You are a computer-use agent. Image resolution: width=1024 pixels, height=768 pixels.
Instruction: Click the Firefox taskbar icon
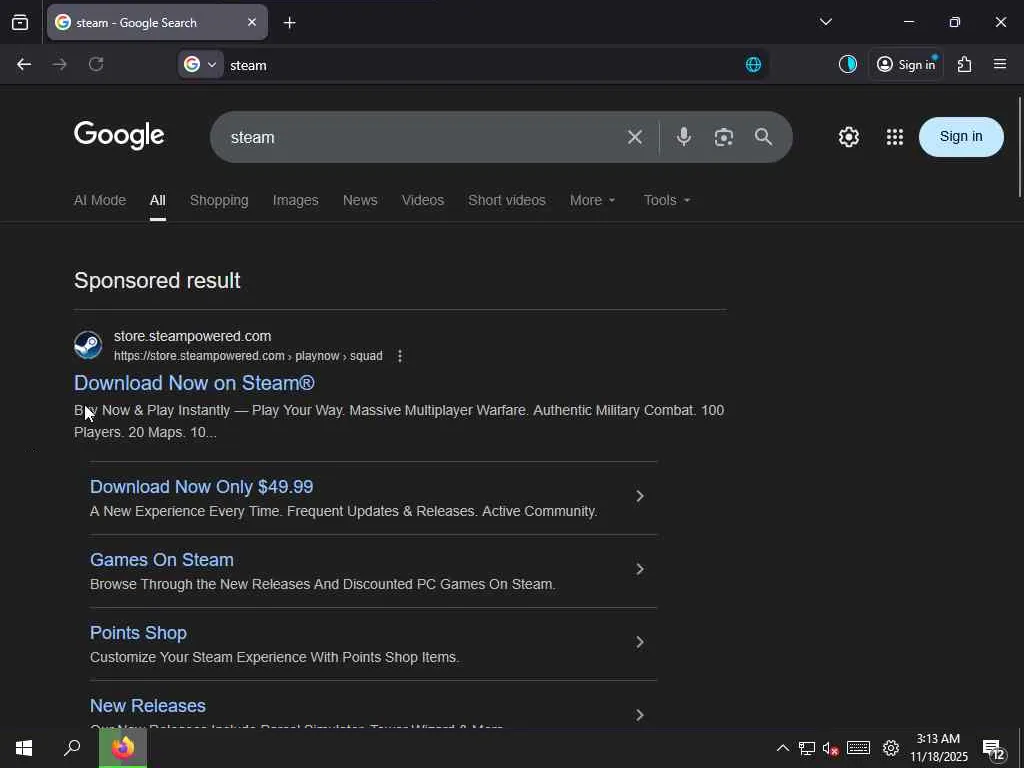pyautogui.click(x=123, y=748)
